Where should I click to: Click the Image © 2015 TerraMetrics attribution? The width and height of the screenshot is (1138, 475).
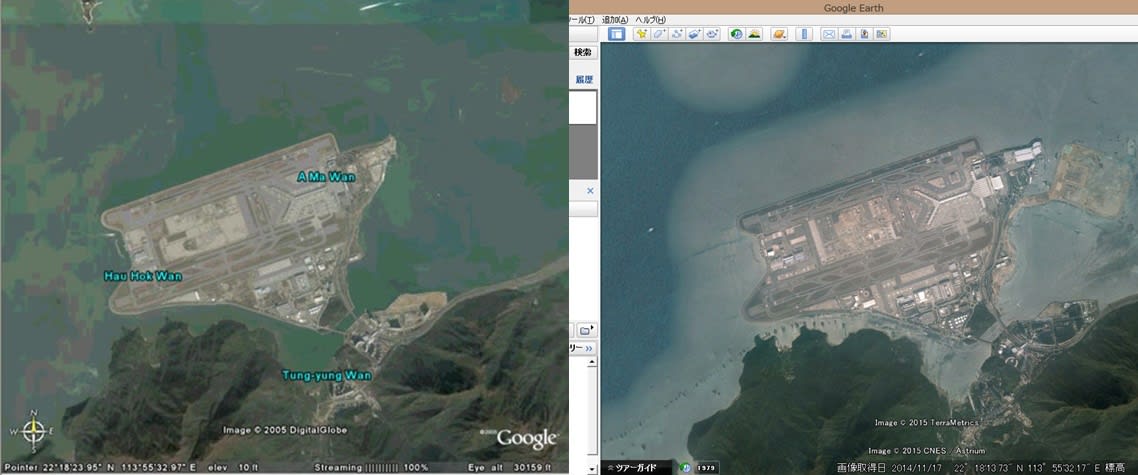coord(926,422)
